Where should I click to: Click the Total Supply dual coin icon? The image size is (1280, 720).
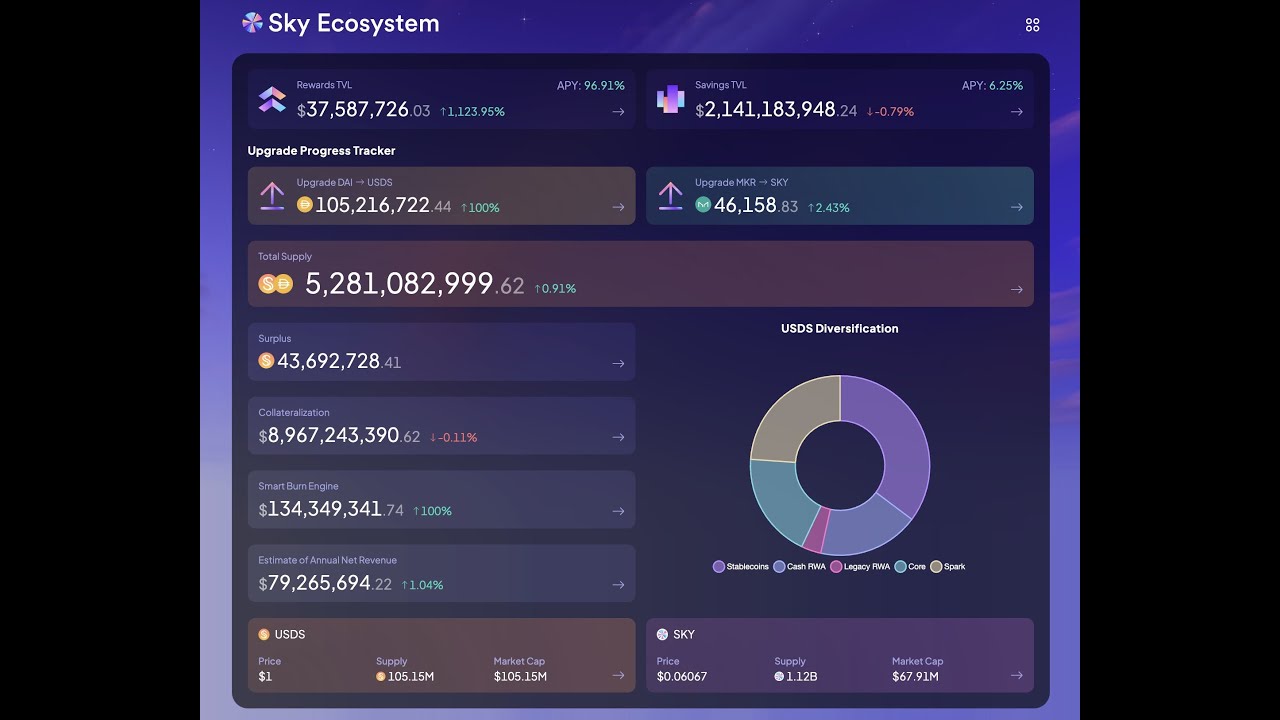(x=275, y=284)
